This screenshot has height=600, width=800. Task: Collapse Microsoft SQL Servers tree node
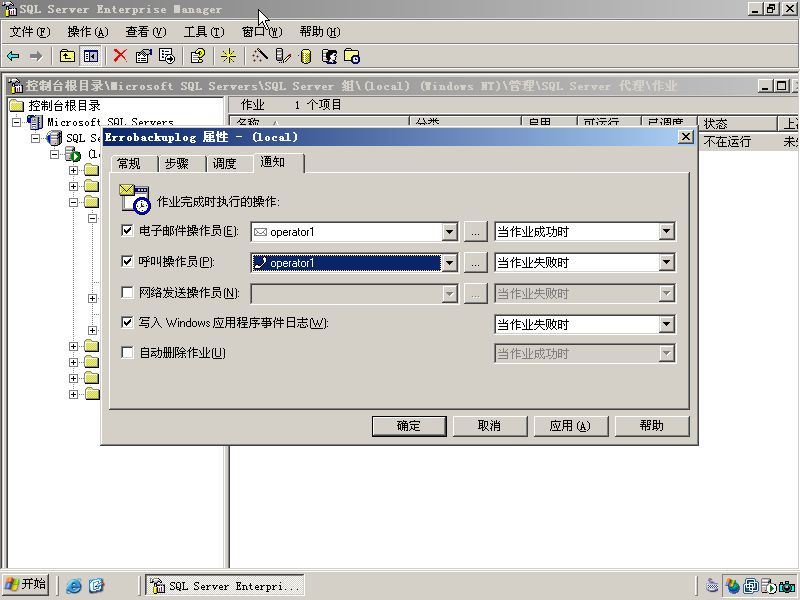coord(16,122)
